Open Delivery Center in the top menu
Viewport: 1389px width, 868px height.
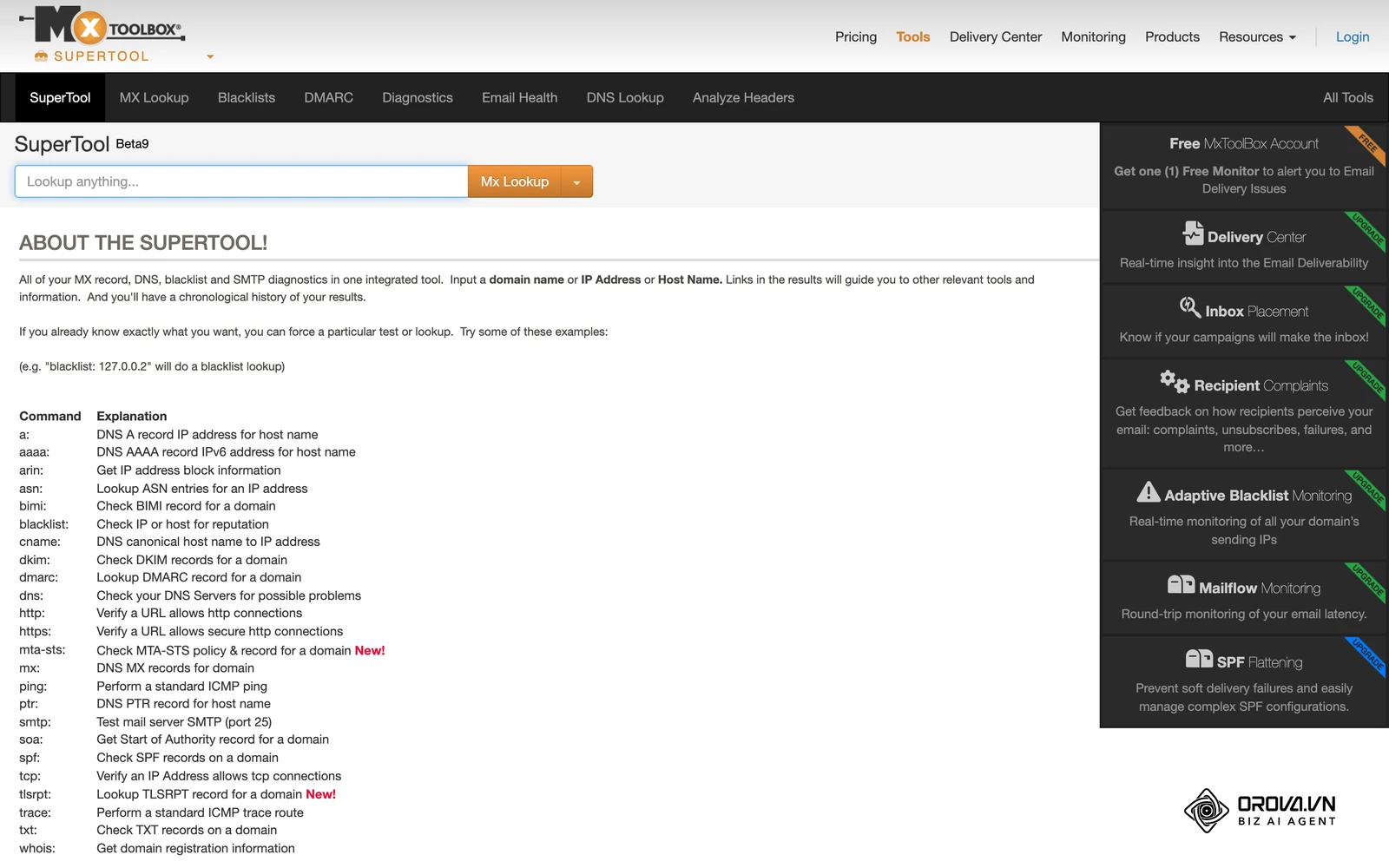[996, 36]
